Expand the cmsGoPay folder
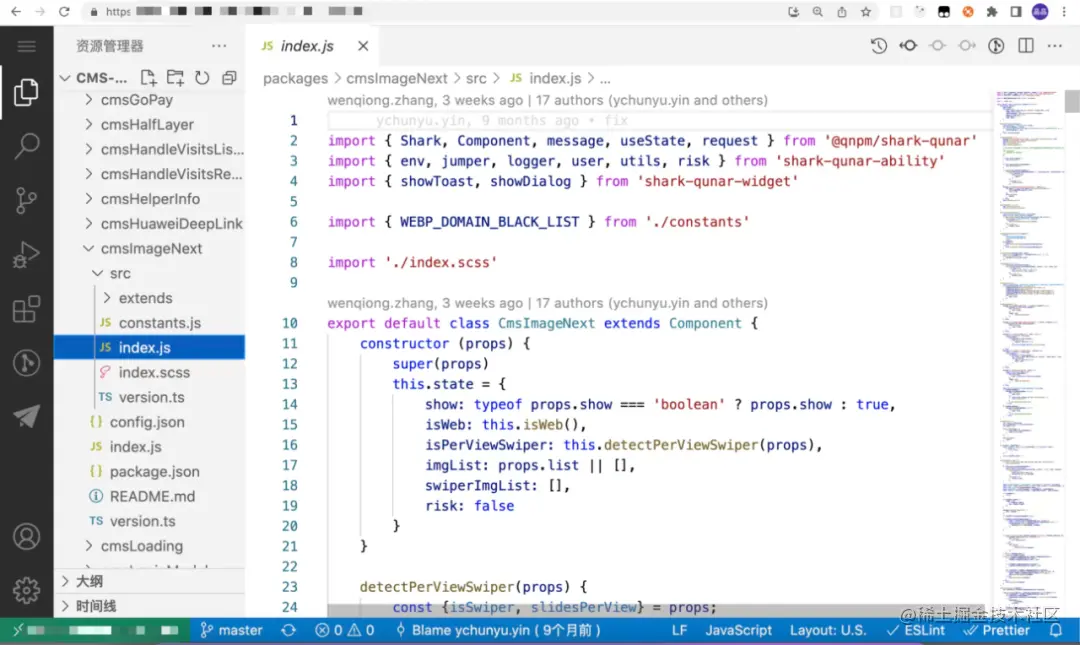This screenshot has height=645, width=1080. click(x=149, y=100)
